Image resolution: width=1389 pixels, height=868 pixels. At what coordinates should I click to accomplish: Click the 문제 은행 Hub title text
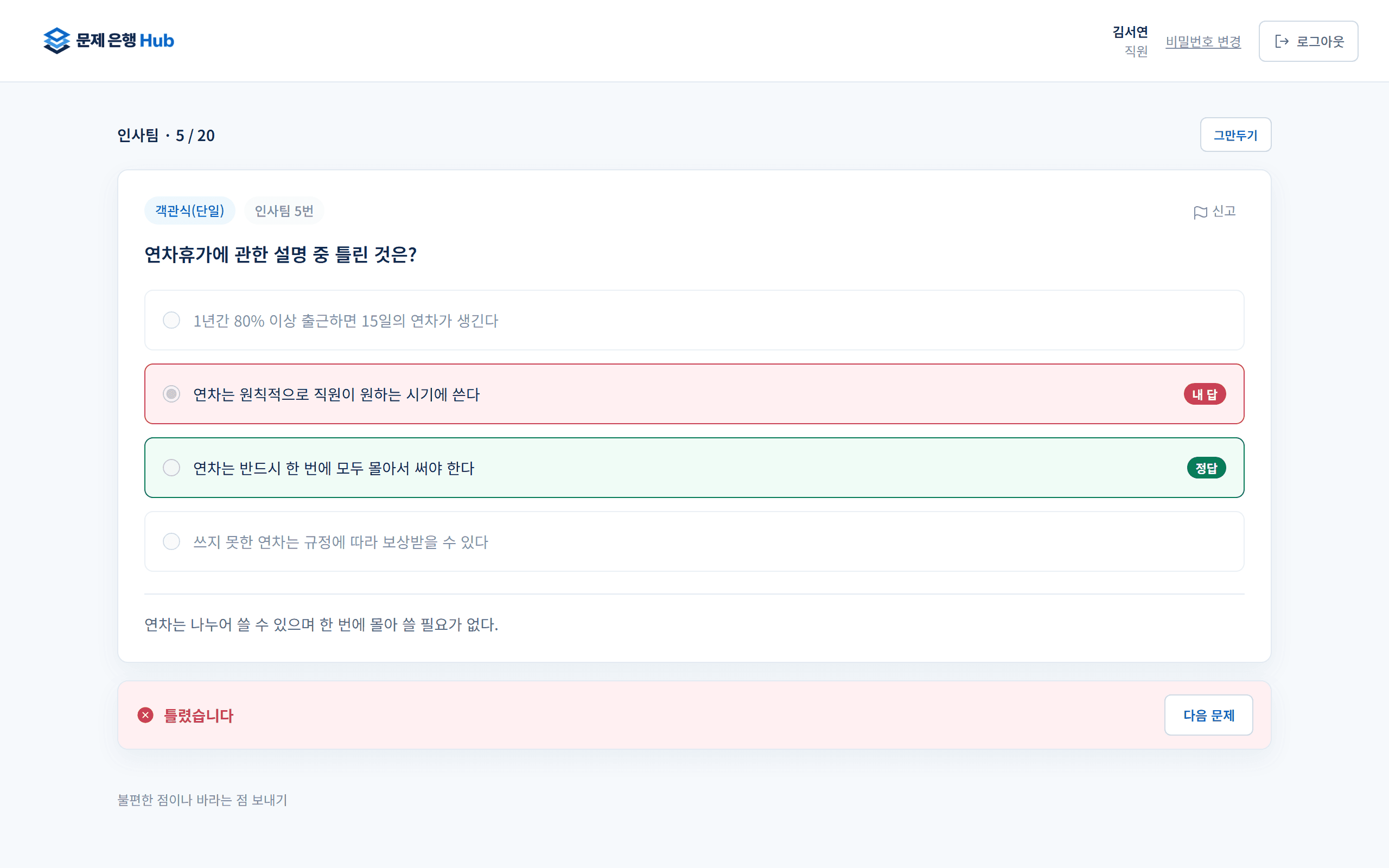[125, 41]
